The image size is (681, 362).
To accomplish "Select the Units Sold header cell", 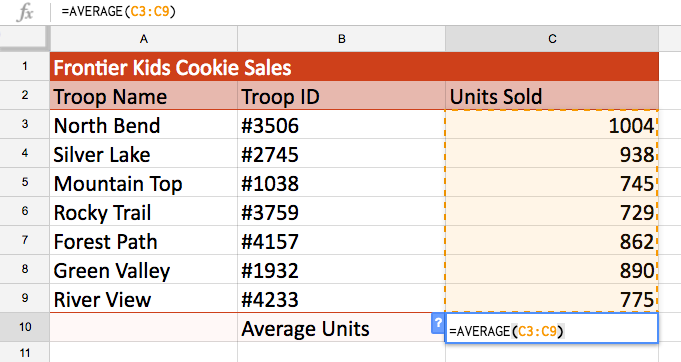I will point(552,95).
